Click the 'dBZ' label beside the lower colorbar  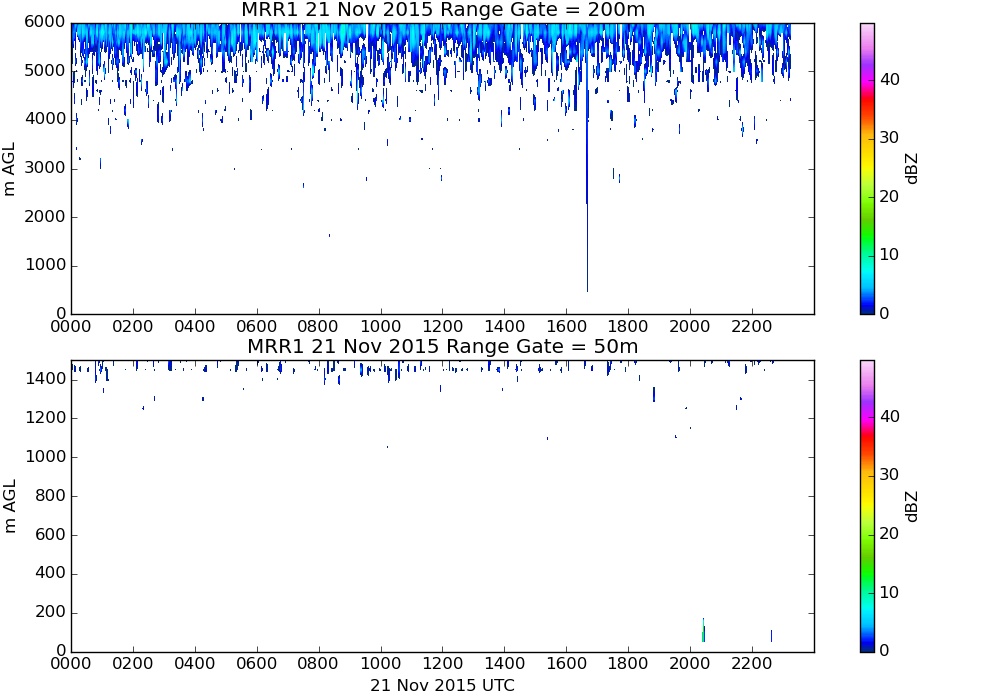click(x=911, y=506)
